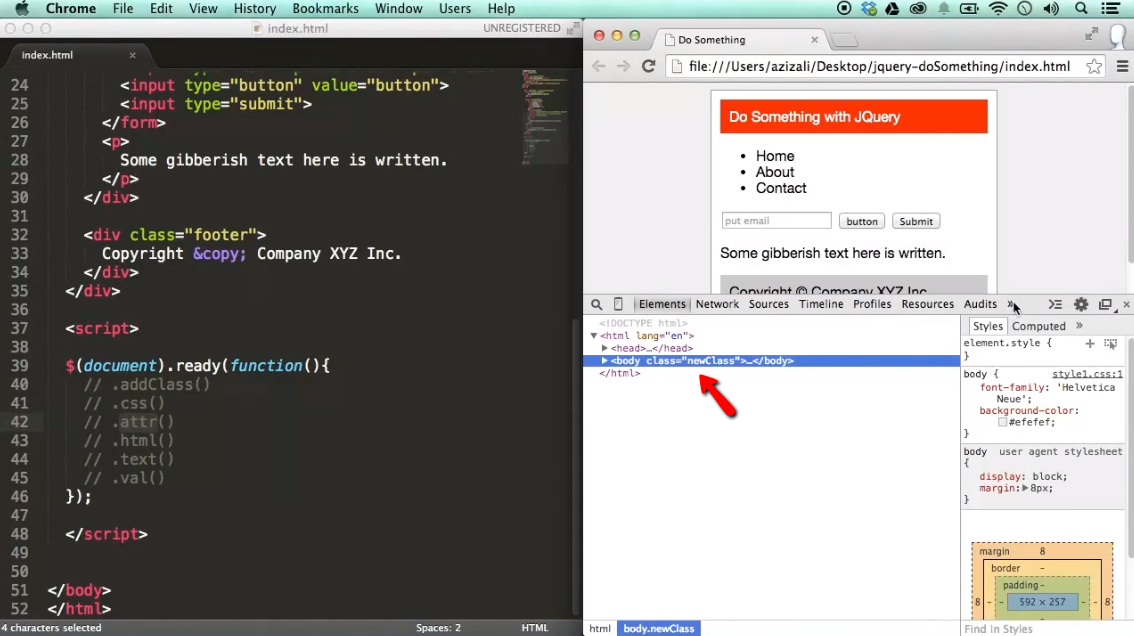Open the DevTools settings gear
Image resolution: width=1134 pixels, height=636 pixels.
coord(1081,305)
